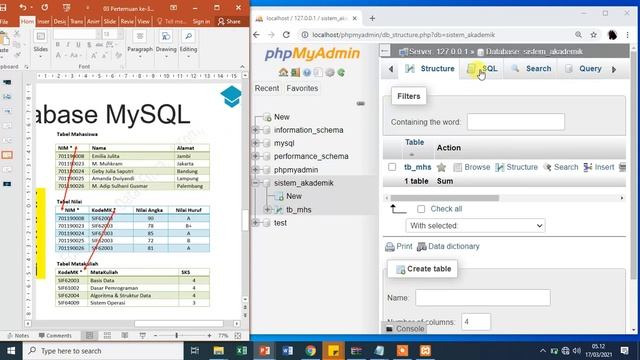Bookmark this page with the star icon
This screenshot has width=640, height=360.
pyautogui.click(x=593, y=35)
